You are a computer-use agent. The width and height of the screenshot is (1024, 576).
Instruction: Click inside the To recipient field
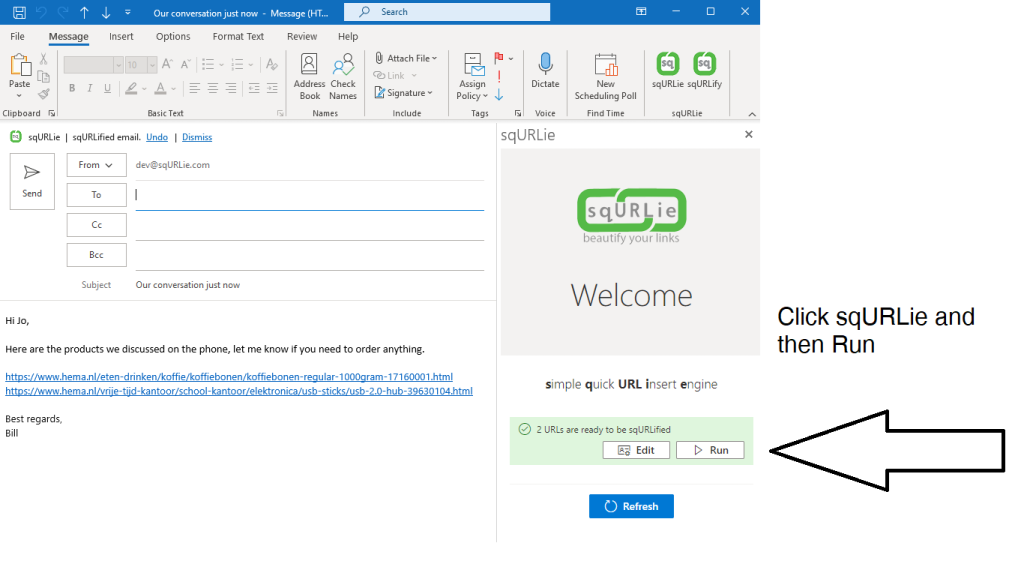tap(300, 194)
